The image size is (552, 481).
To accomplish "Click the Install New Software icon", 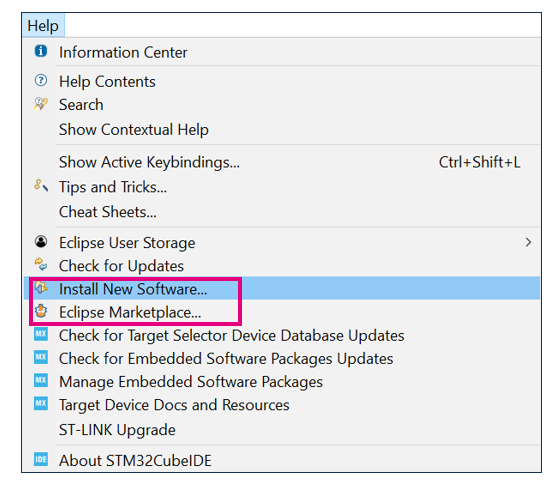I will [x=41, y=288].
